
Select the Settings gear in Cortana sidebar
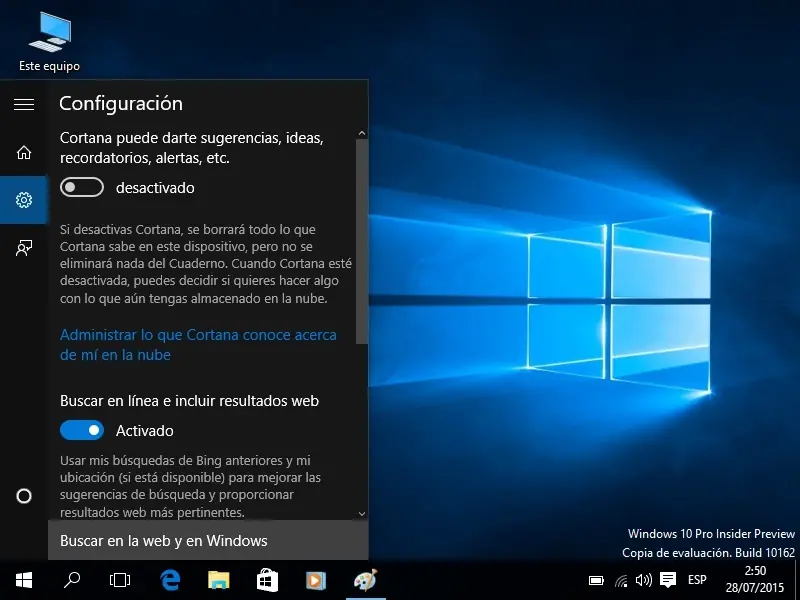tap(24, 199)
